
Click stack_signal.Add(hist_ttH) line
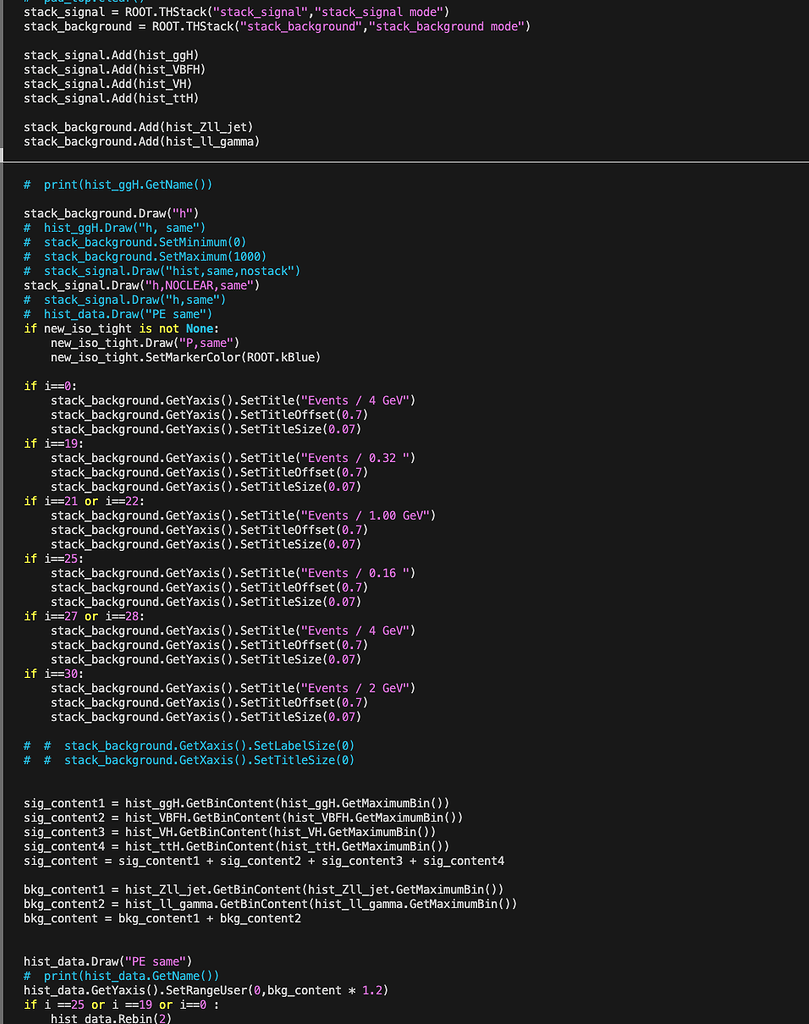click(x=108, y=98)
